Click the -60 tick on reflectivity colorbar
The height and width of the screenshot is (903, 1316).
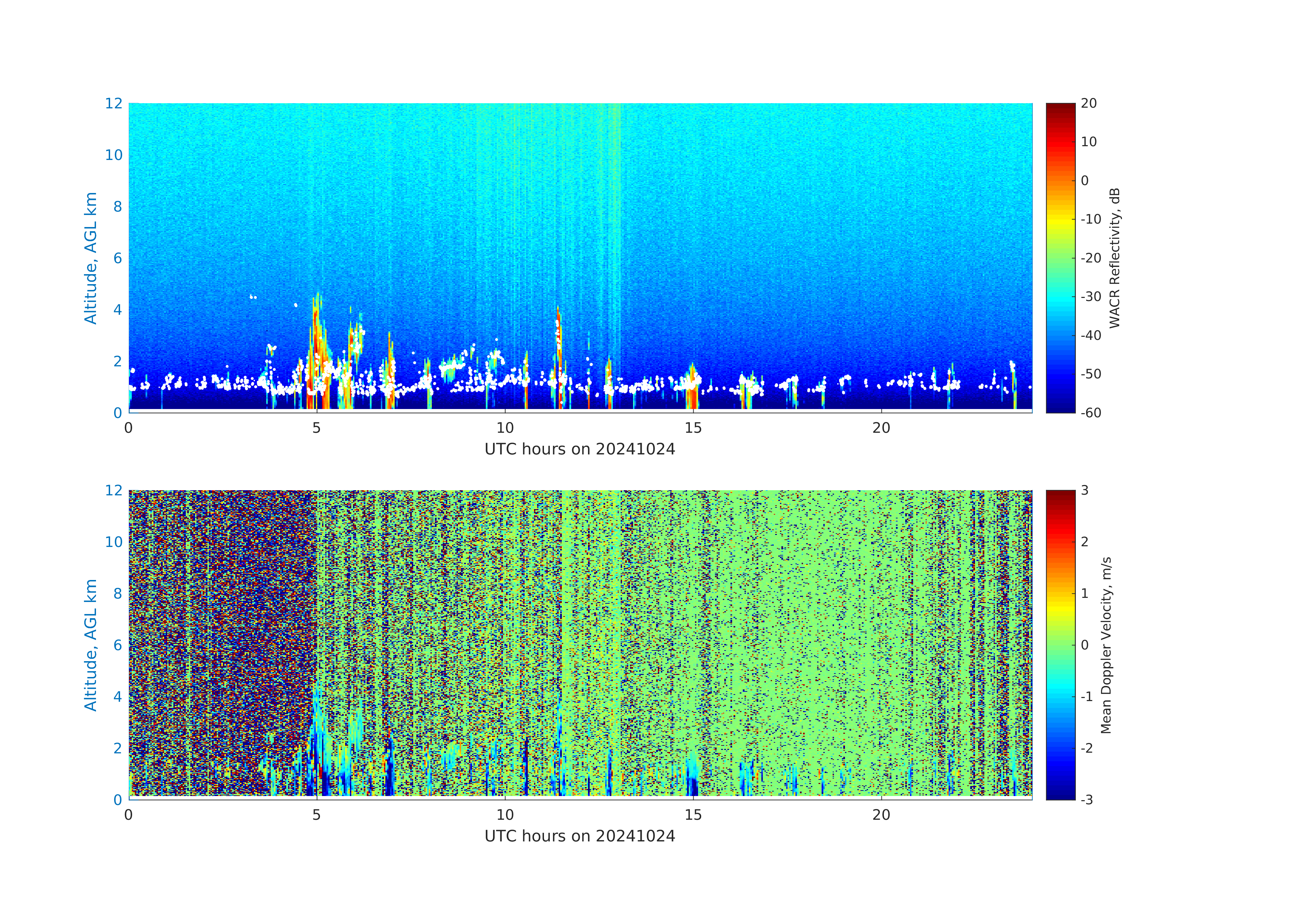pos(1090,413)
